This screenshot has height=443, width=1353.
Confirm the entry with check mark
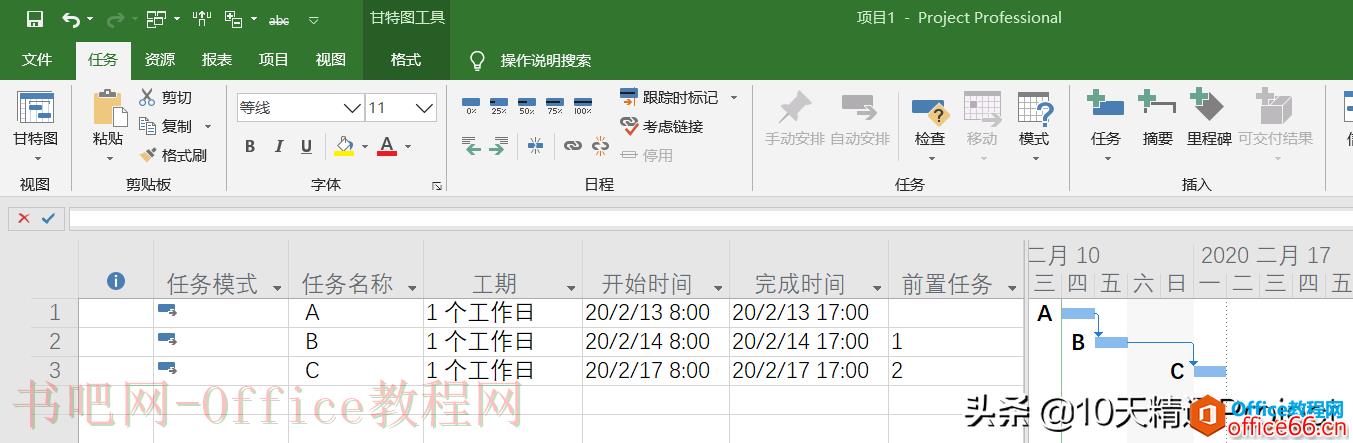(x=48, y=218)
